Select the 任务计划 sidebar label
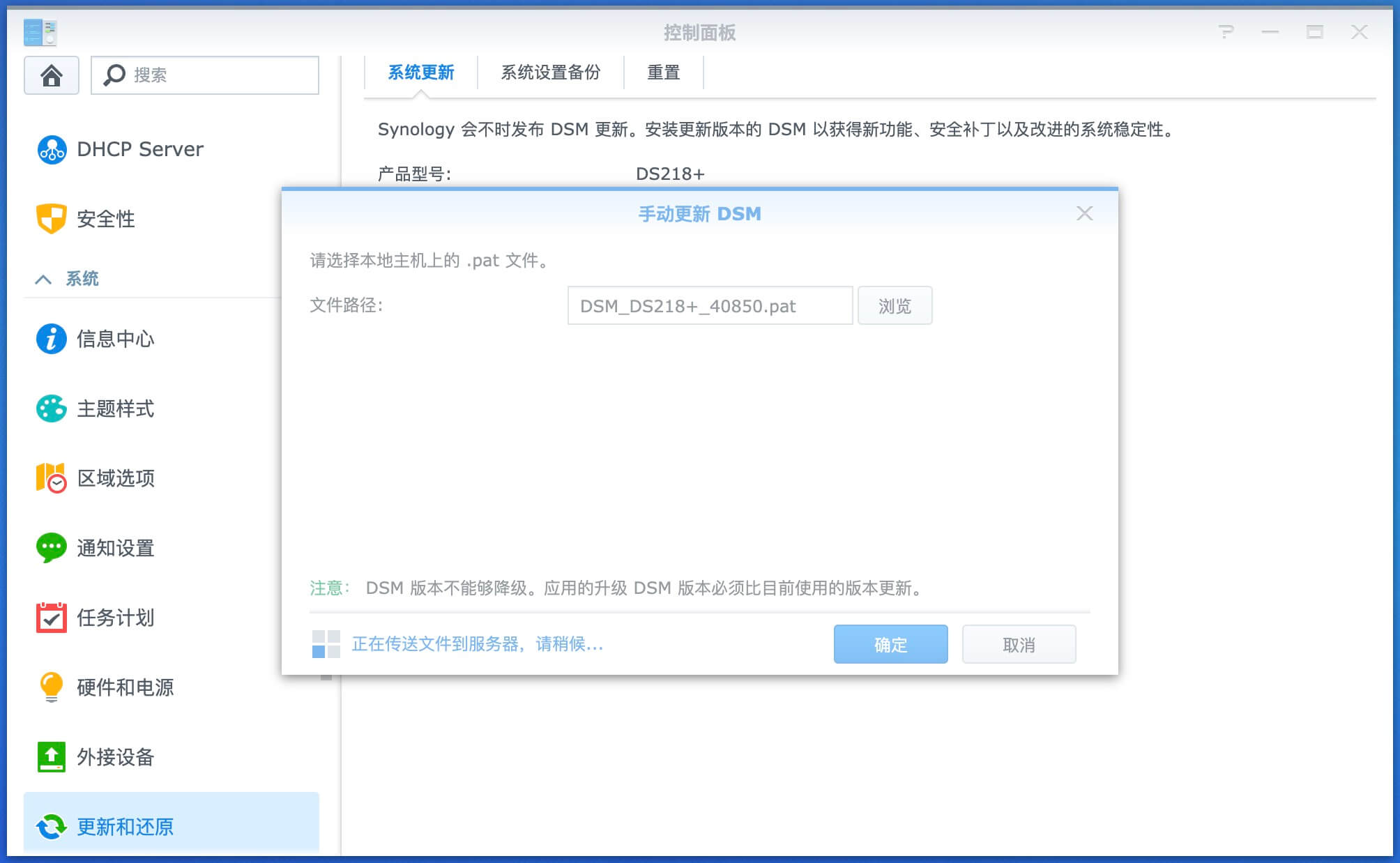The height and width of the screenshot is (863, 1400). click(x=116, y=618)
